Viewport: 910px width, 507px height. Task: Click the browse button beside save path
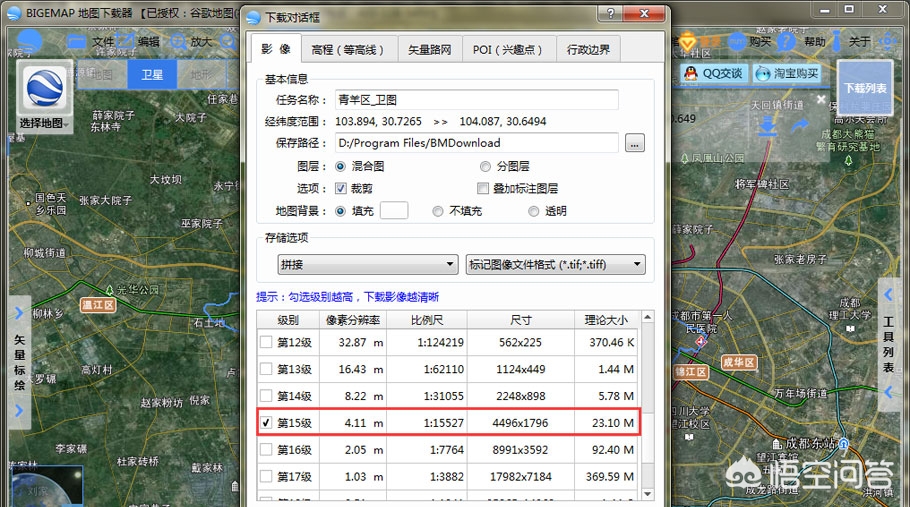coord(634,143)
